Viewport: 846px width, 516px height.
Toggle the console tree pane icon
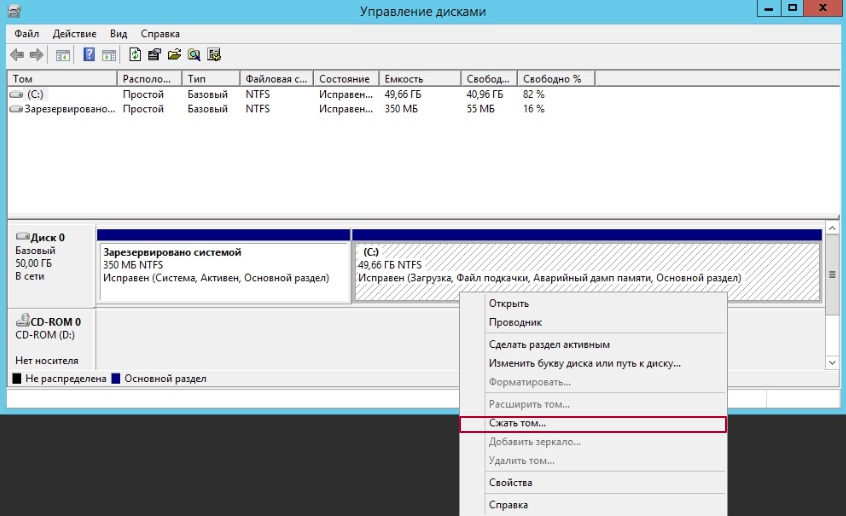(63, 55)
